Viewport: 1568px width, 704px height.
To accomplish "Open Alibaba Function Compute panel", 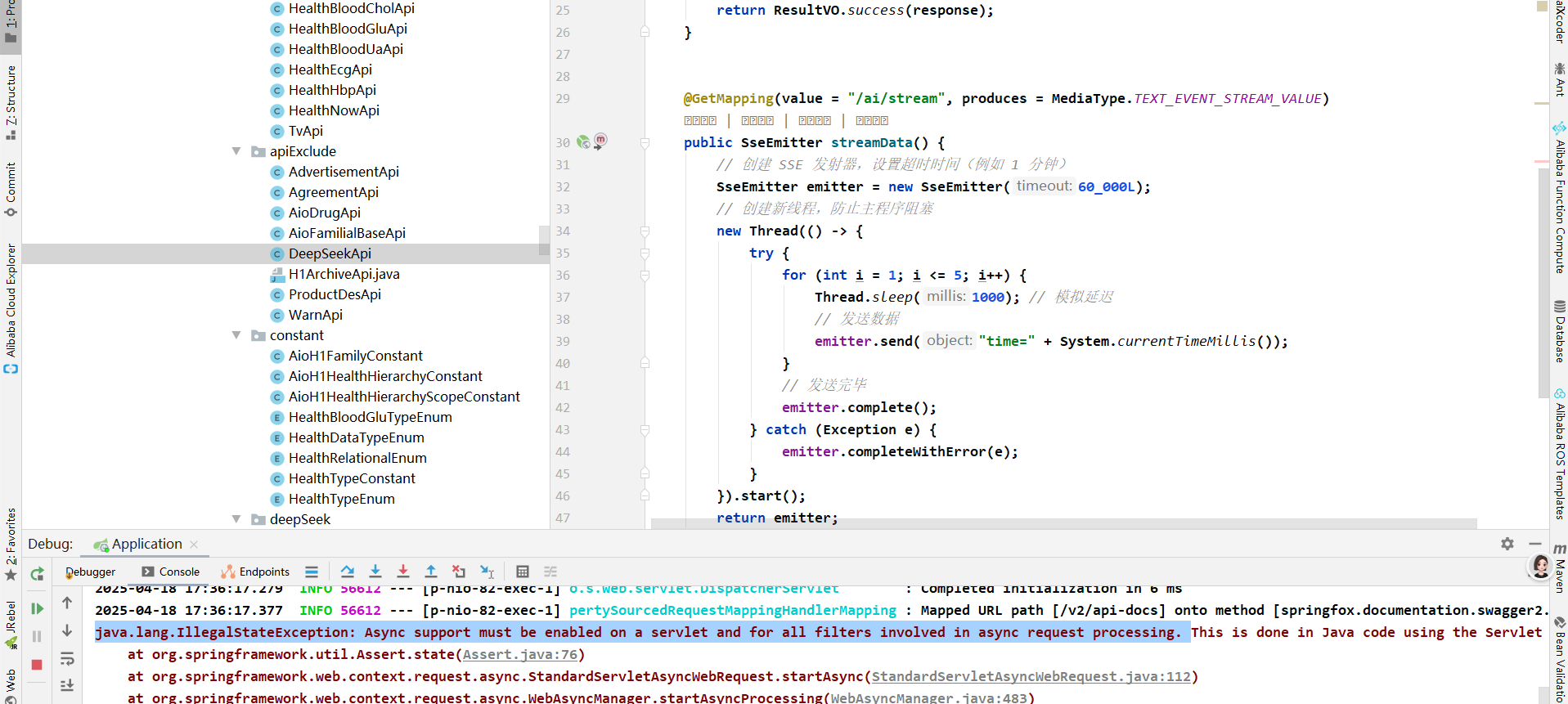I will pos(1559,197).
